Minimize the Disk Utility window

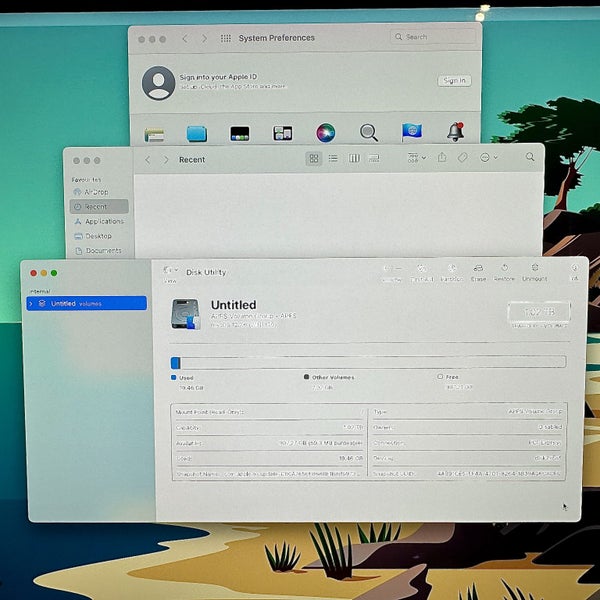(x=44, y=273)
